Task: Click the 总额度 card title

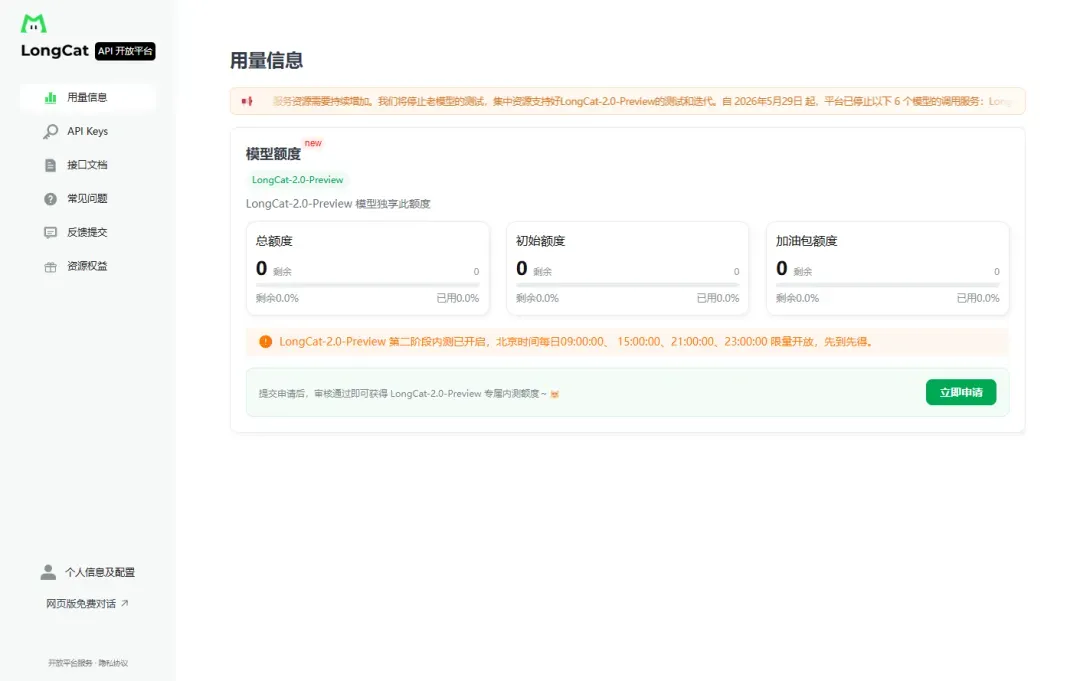Action: [x=274, y=241]
